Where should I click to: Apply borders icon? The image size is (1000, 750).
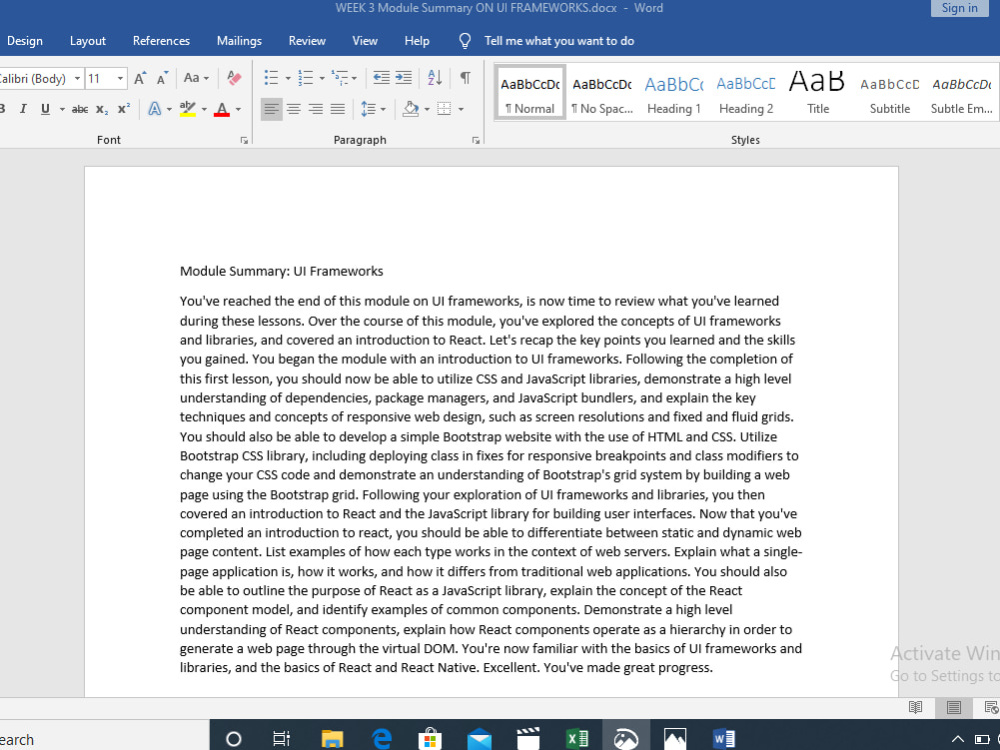pos(444,109)
